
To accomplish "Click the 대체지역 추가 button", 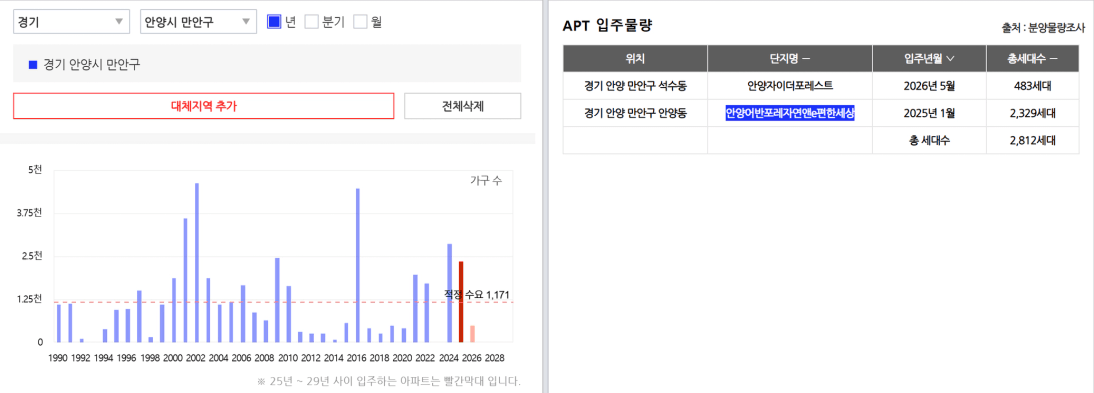I will 204,106.
